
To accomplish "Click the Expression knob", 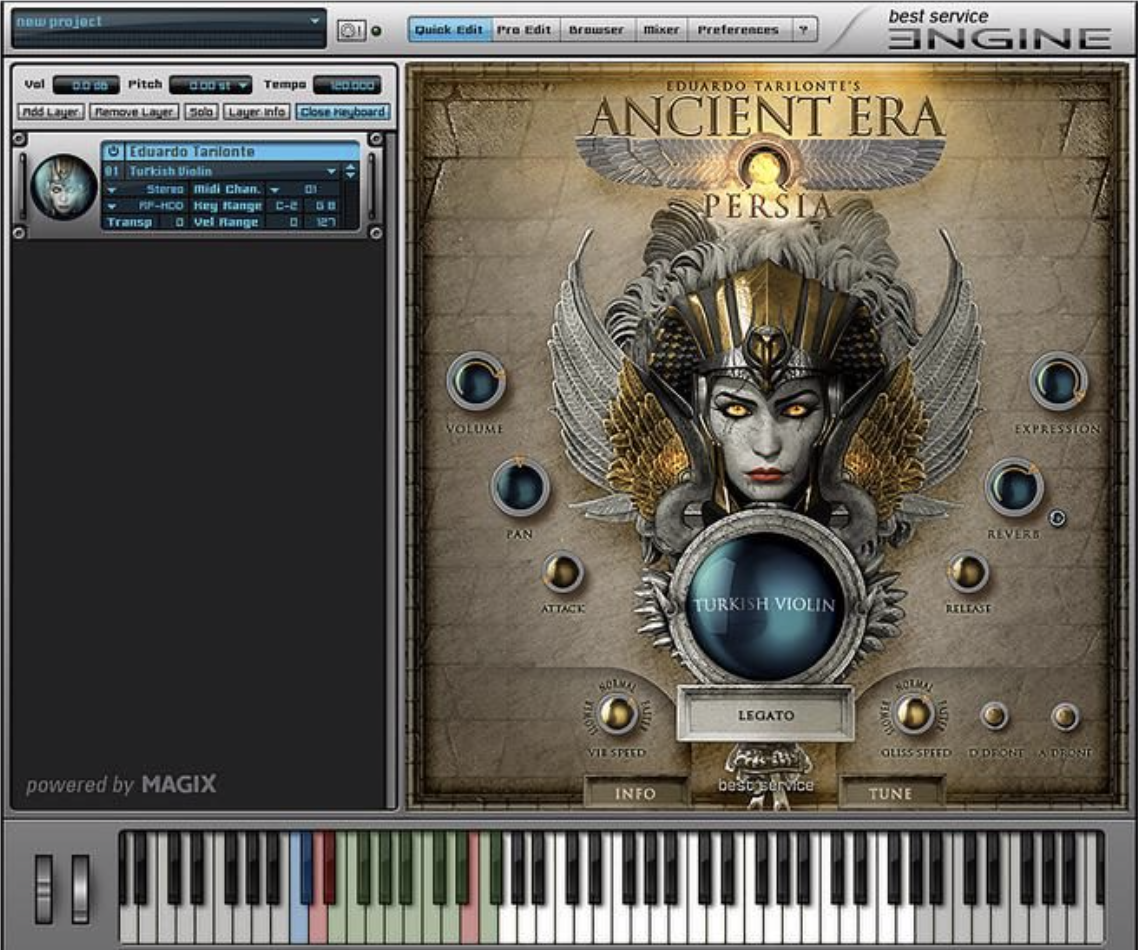I will [1058, 381].
